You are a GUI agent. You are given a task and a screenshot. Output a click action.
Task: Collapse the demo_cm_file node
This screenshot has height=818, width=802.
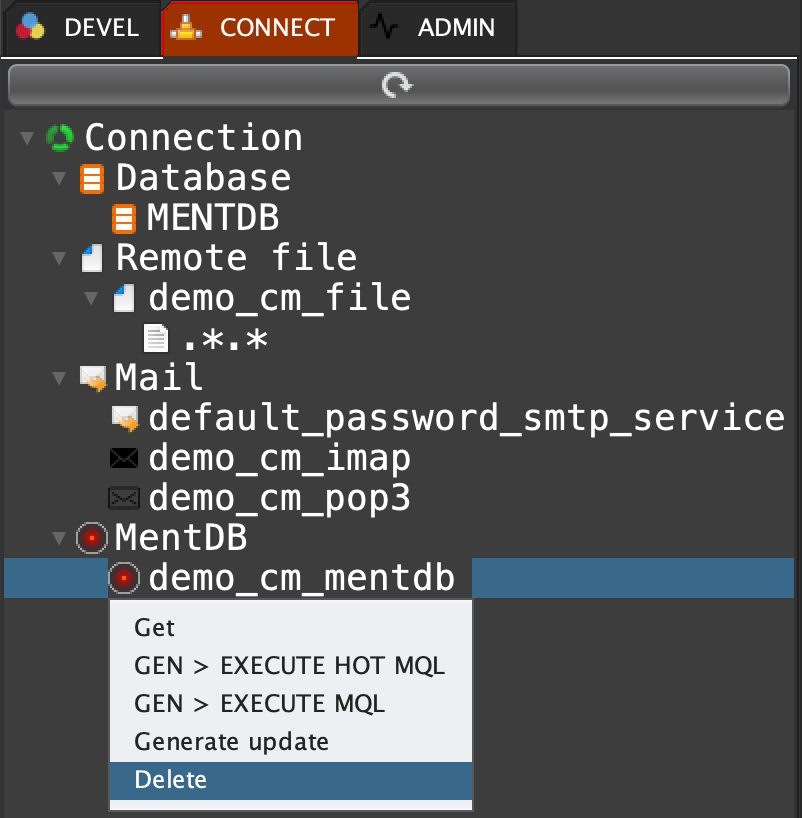click(x=91, y=298)
